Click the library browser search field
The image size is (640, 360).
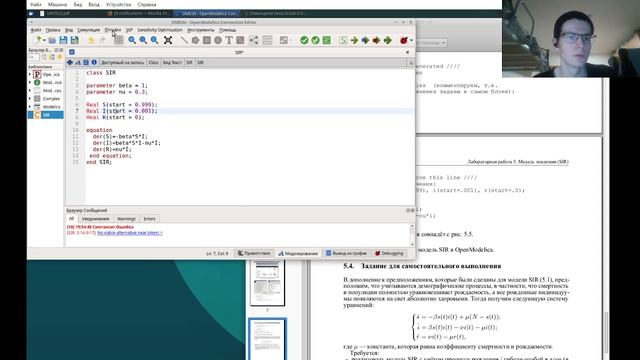(x=33, y=57)
